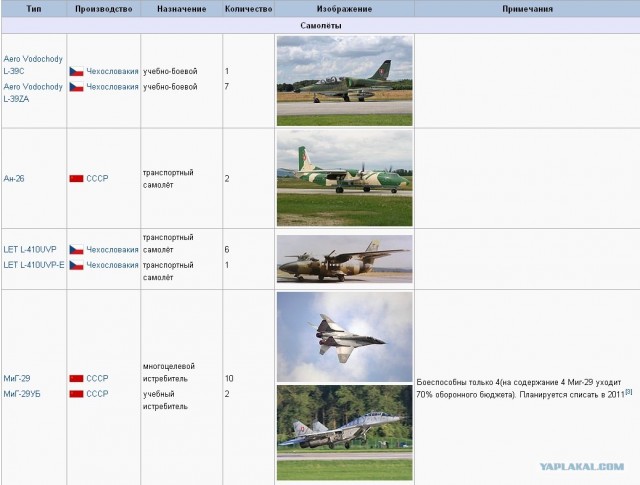
Task: Click the Czech flag icon in L-39C row
Action: point(76,71)
